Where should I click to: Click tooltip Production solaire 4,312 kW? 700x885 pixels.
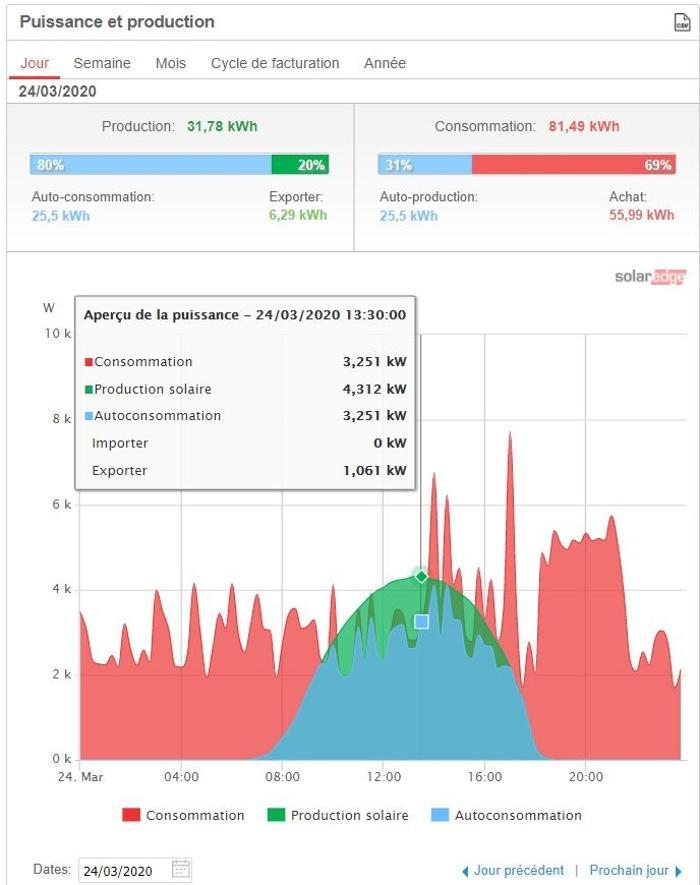[246, 389]
